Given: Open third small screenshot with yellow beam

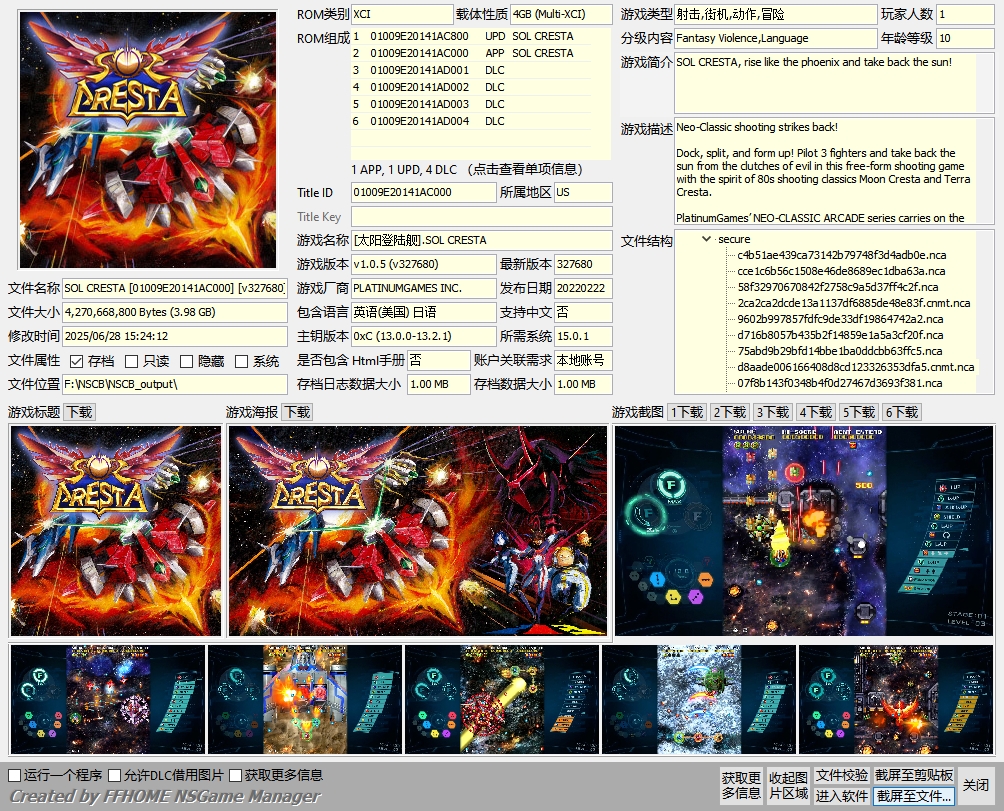Looking at the screenshot, I should (502, 699).
